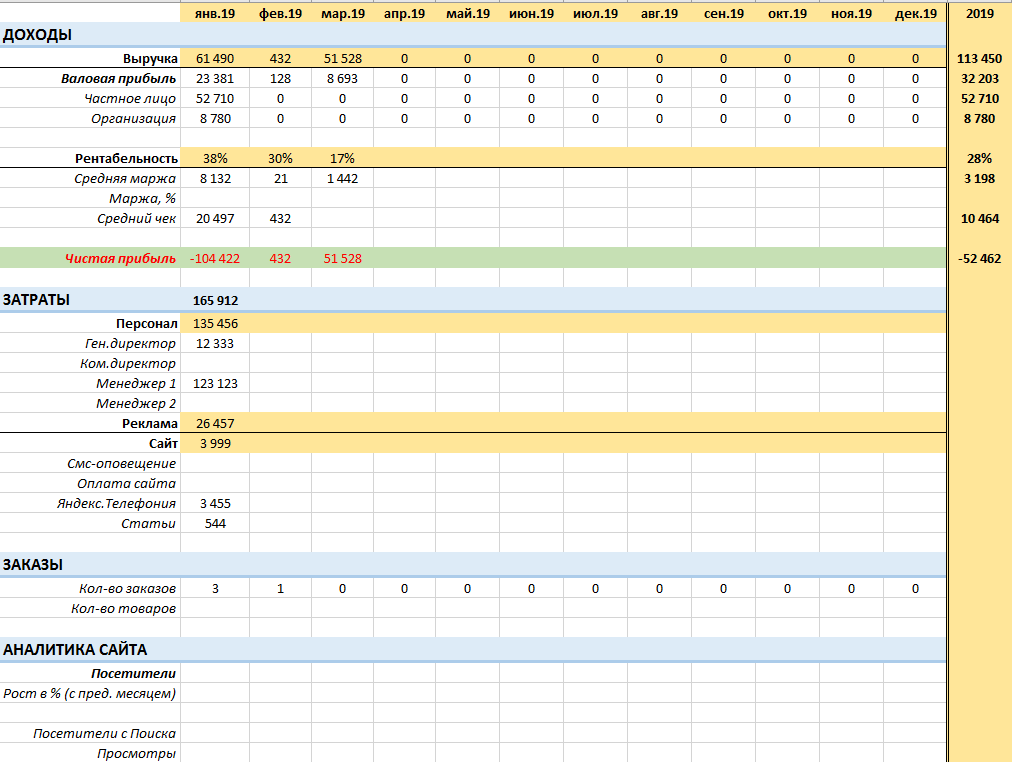
Task: Select profitability cell 38%
Action: click(x=215, y=159)
